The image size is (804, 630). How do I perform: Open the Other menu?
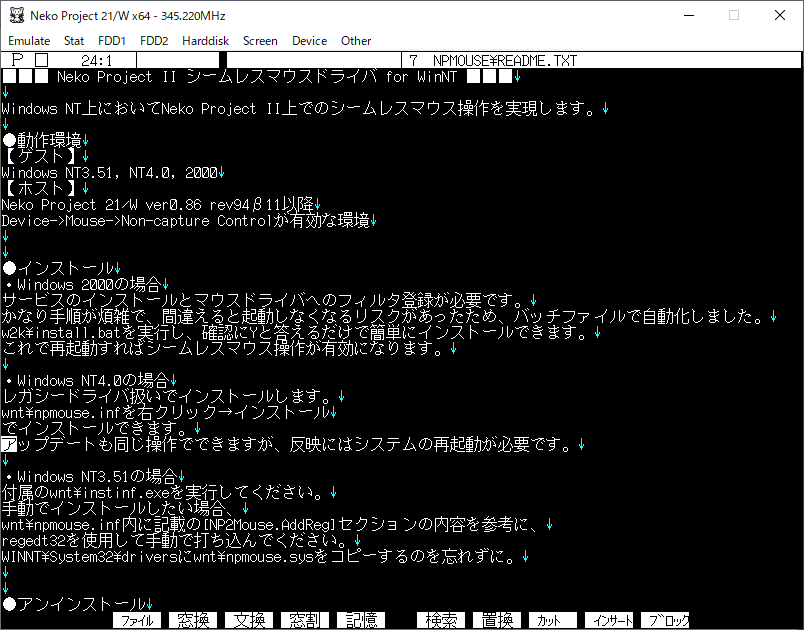click(x=356, y=41)
